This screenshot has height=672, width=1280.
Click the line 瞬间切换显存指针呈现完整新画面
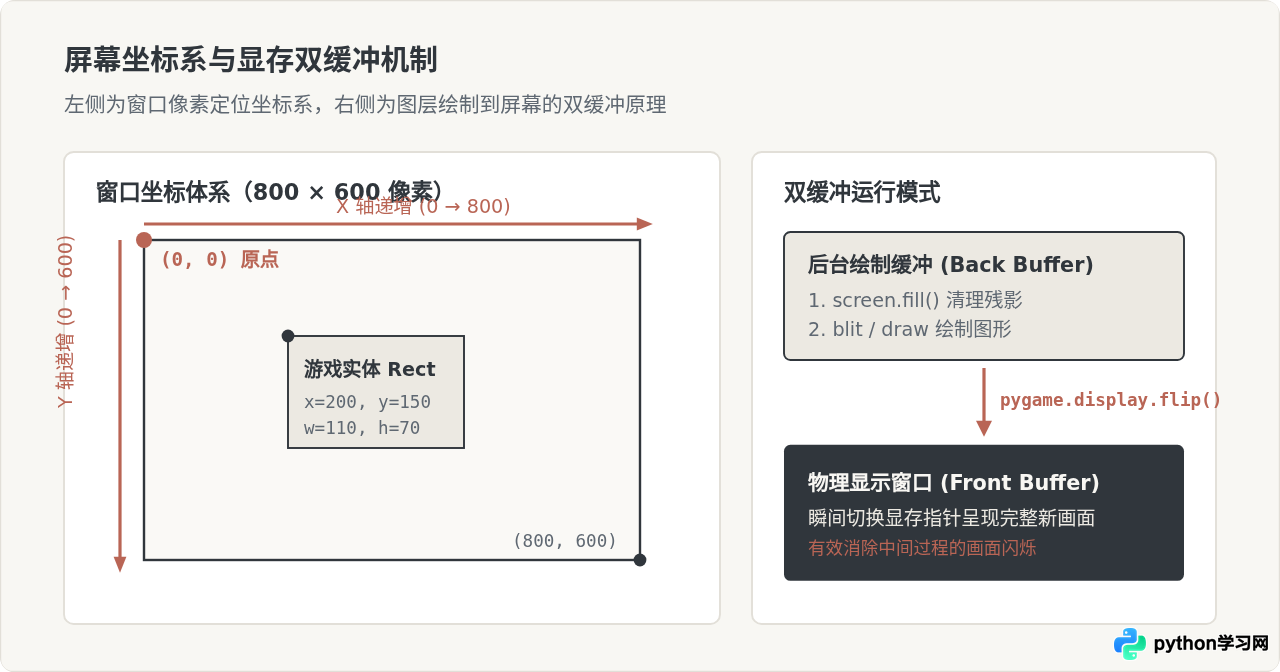click(952, 518)
